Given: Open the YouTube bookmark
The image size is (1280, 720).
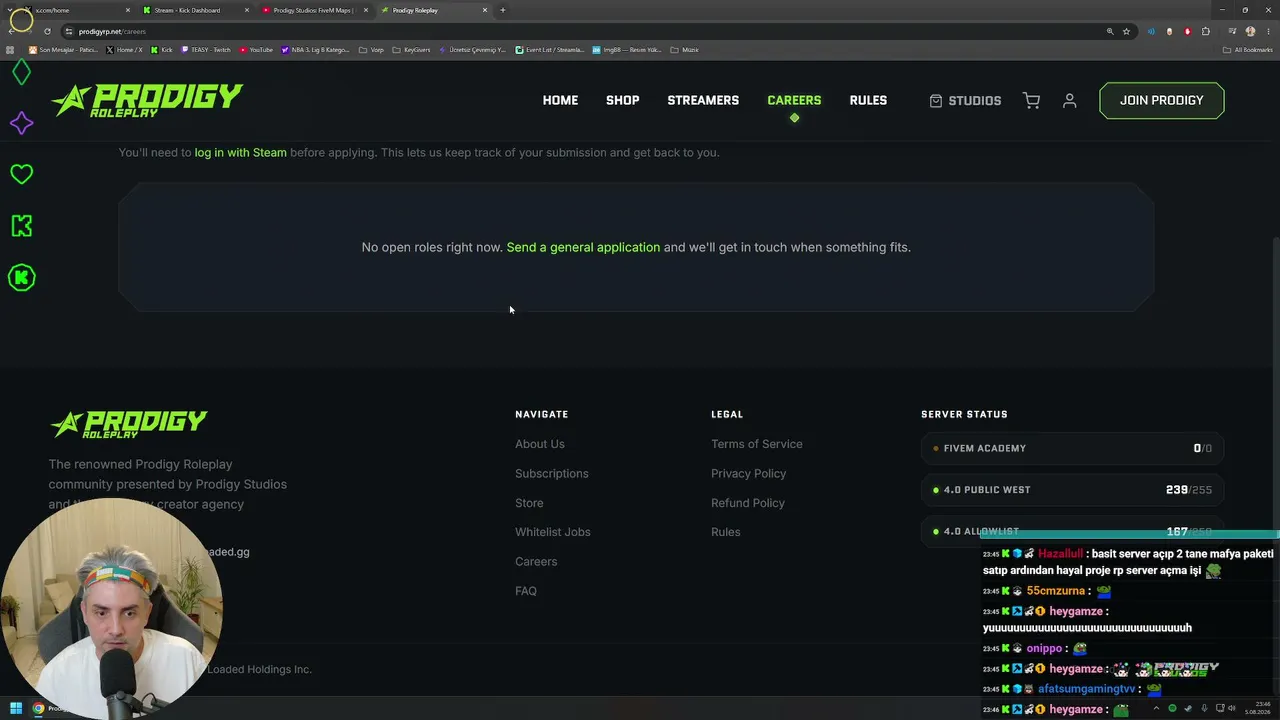Looking at the screenshot, I should 256,50.
